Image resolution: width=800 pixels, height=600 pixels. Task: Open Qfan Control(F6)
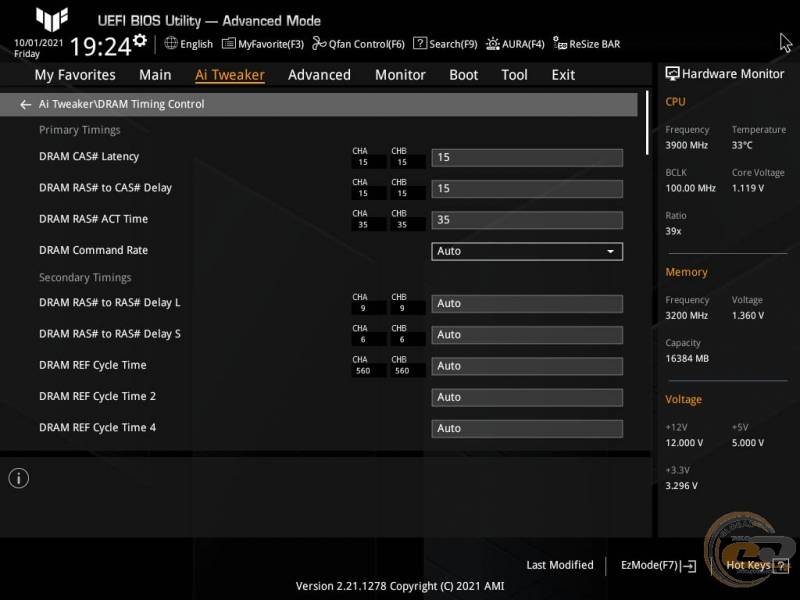[x=358, y=44]
